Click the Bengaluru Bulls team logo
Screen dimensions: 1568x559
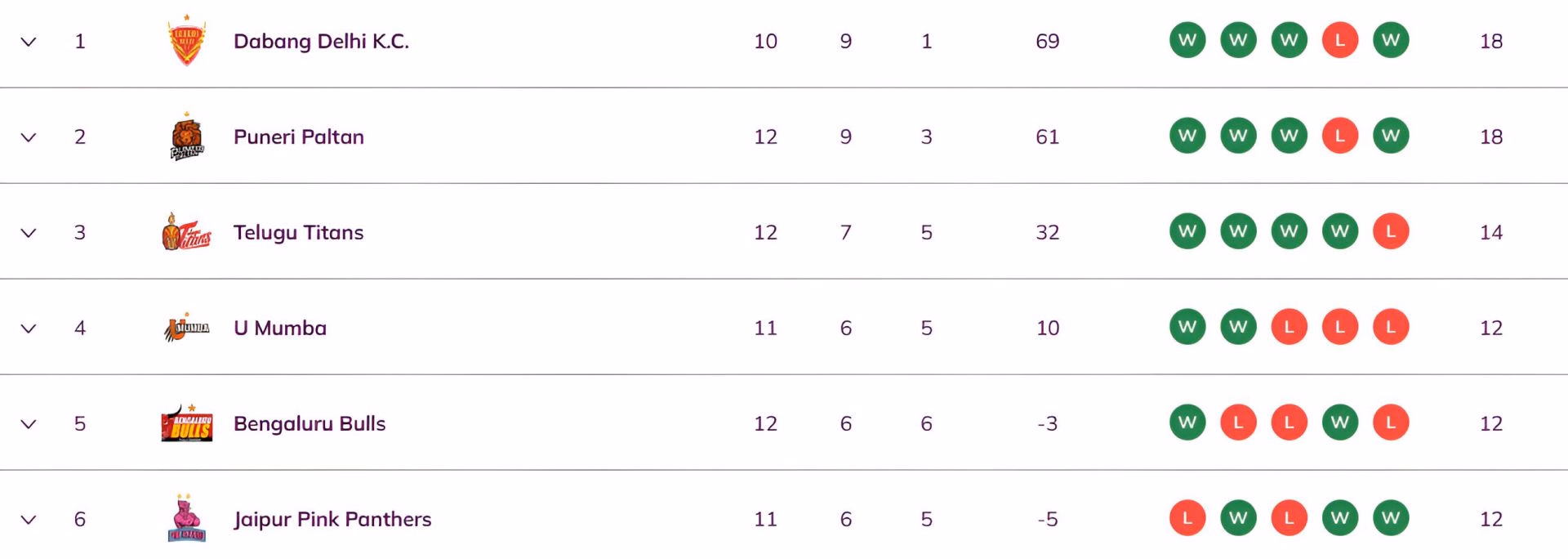pos(186,423)
